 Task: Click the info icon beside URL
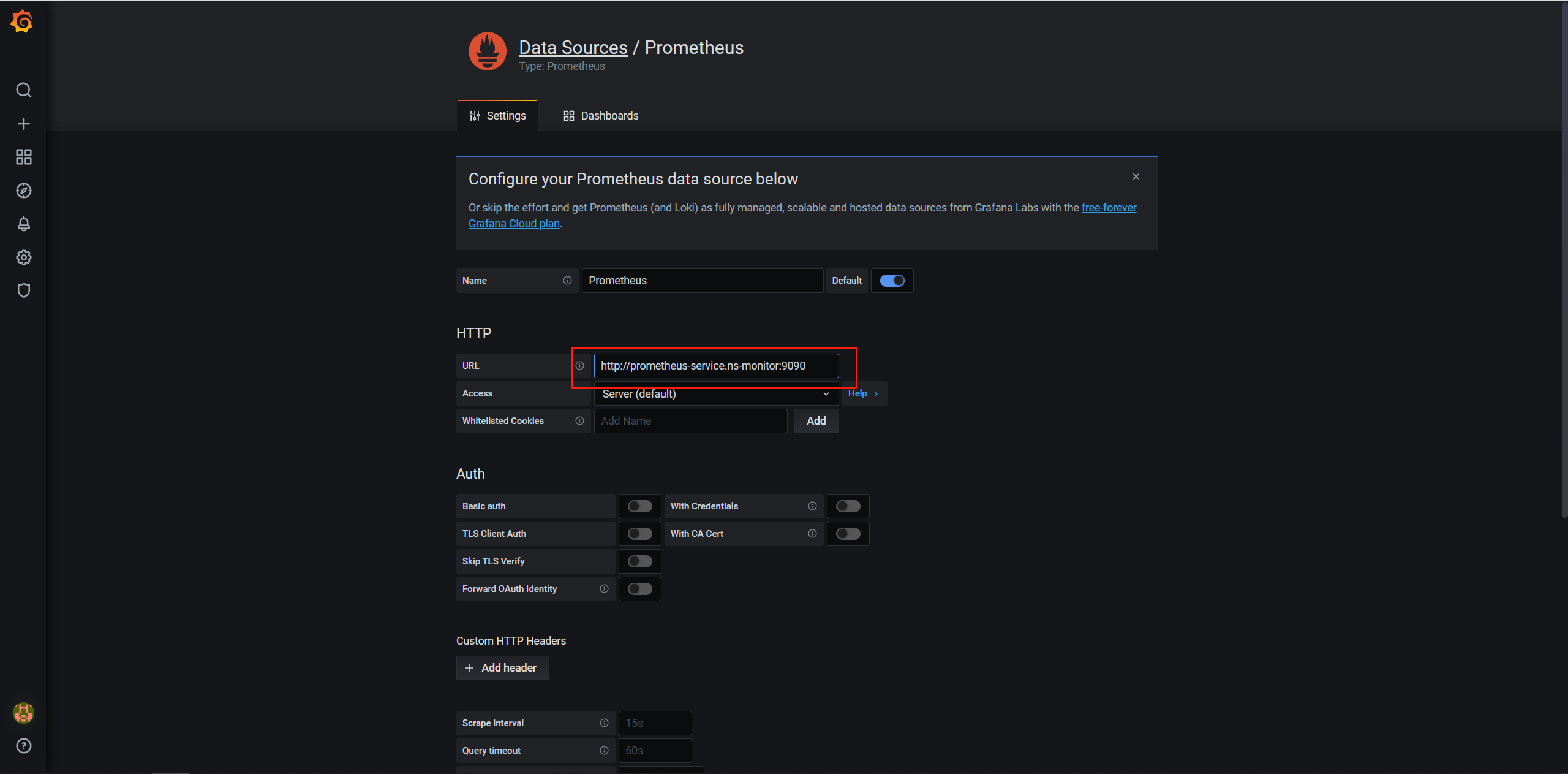[x=579, y=366]
